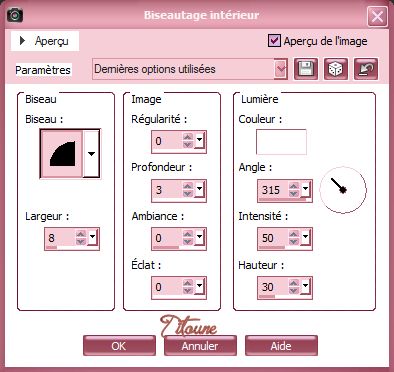Image resolution: width=394 pixels, height=372 pixels.
Task: Click the Profondeur value field
Action: pyautogui.click(x=167, y=190)
